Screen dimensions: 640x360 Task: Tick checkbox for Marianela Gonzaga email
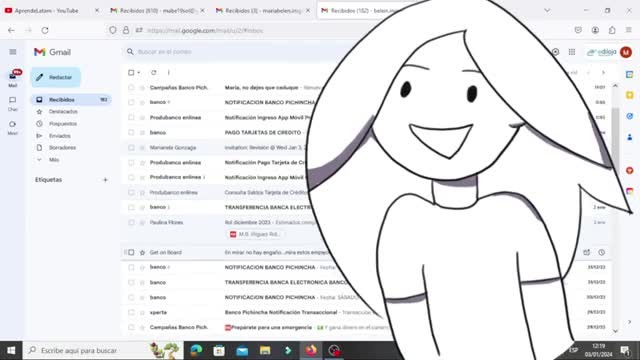[131, 148]
